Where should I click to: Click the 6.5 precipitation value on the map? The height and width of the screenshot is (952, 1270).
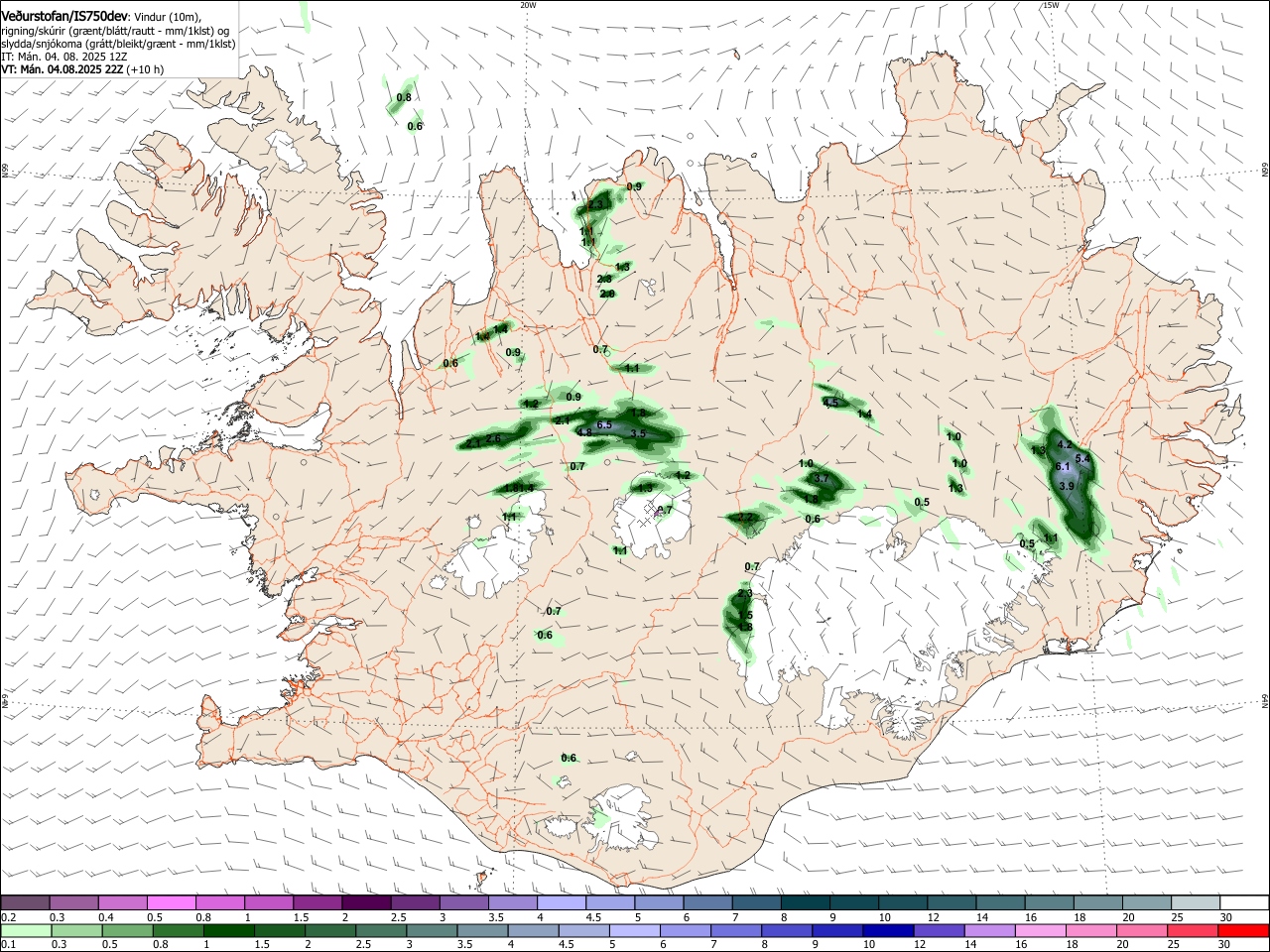click(605, 425)
